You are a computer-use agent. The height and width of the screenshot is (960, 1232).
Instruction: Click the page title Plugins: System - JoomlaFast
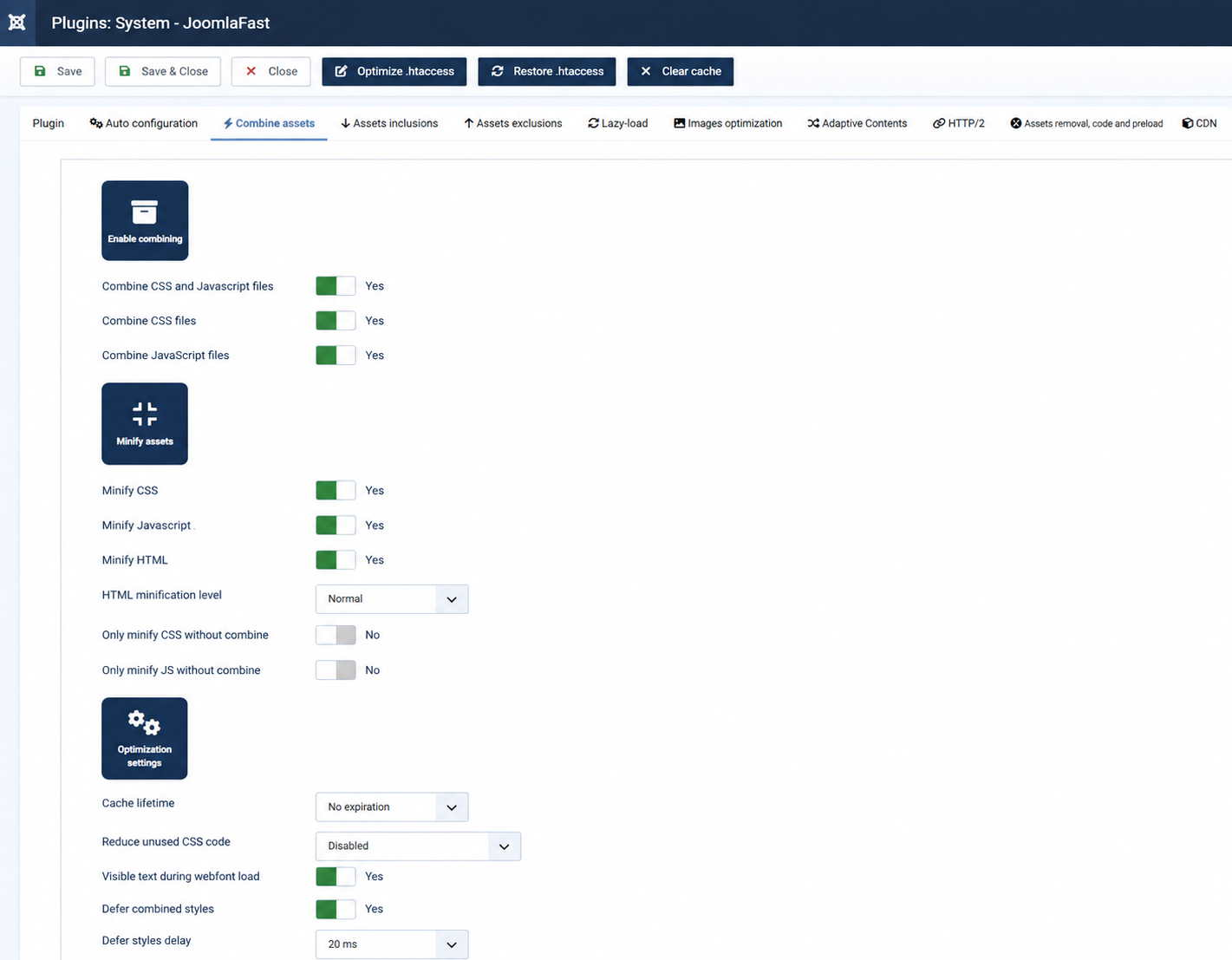tap(160, 23)
